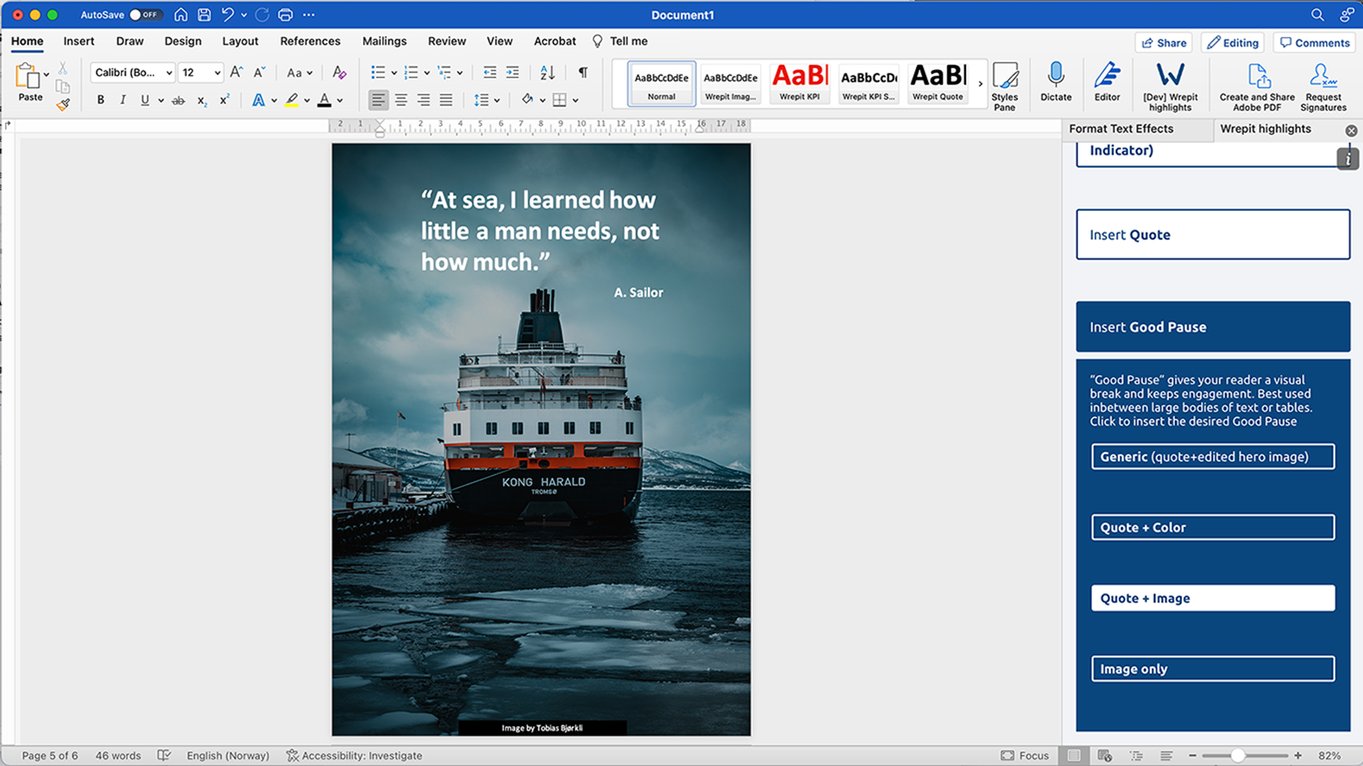The width and height of the screenshot is (1363, 766).
Task: Select the Acrobat tab
Action: [x=555, y=41]
